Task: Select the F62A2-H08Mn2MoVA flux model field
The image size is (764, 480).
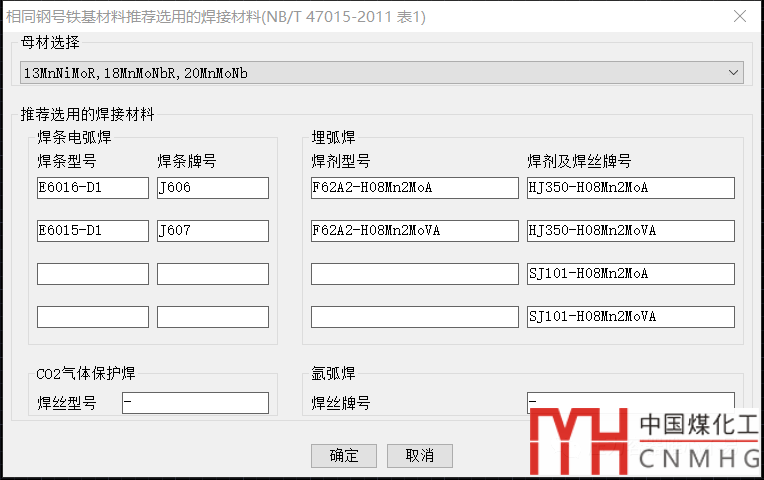Action: pos(414,231)
